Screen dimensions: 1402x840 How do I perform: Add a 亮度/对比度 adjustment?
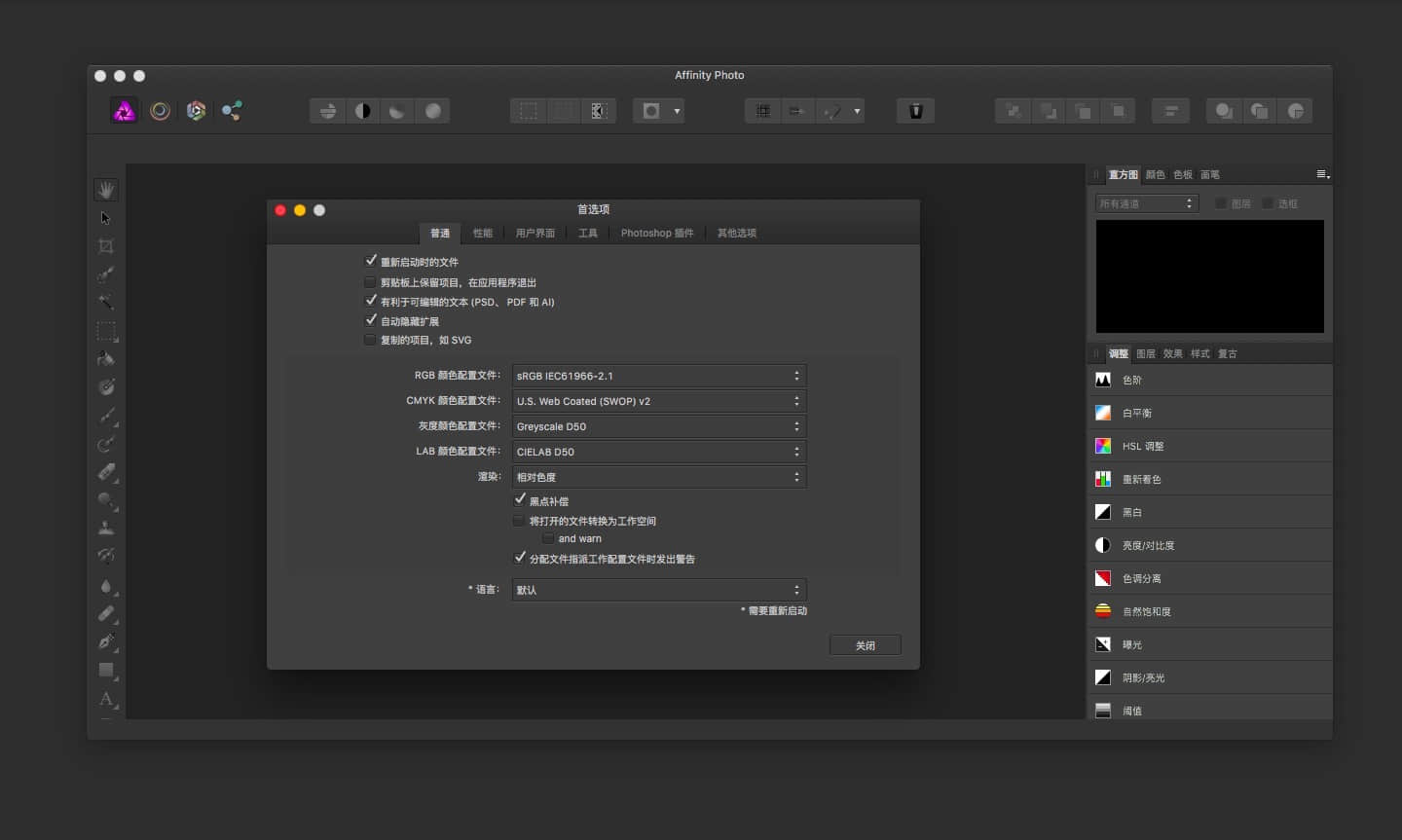(1210, 545)
